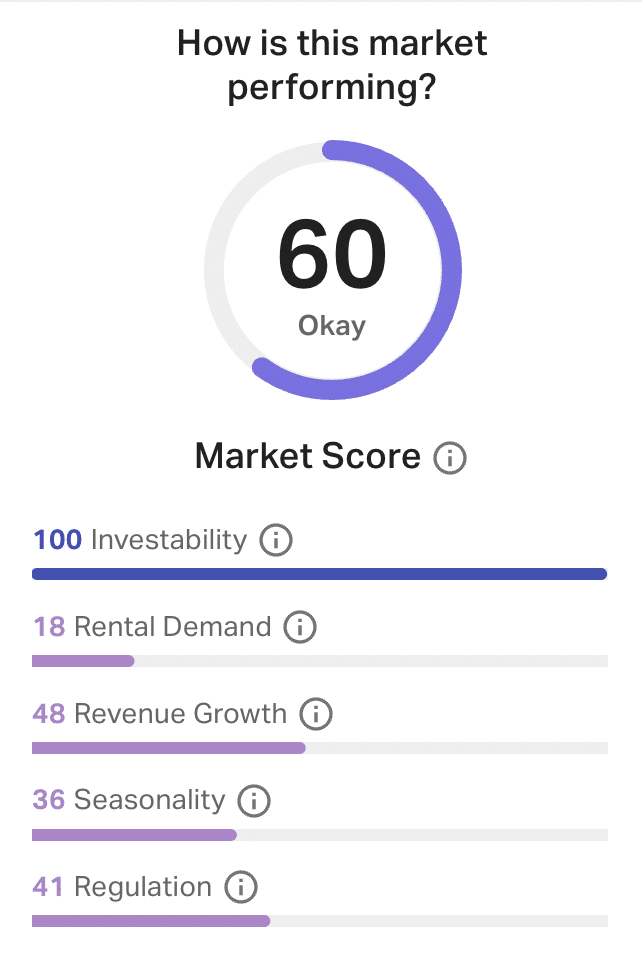Open the Market Score info icon
The height and width of the screenshot is (970, 642).
450,458
